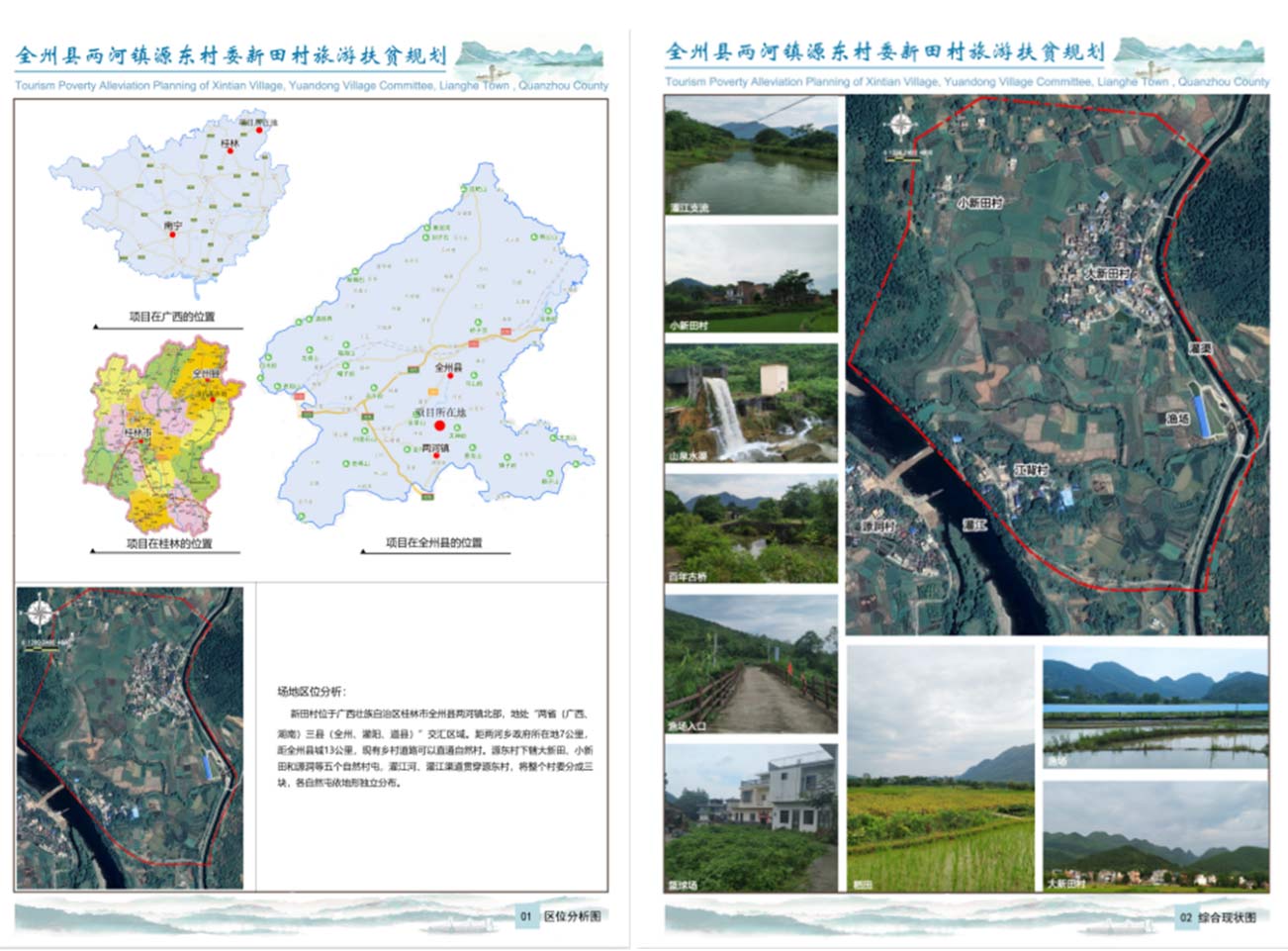1288x951 pixels.
Task: Open the 渔场 pond and mountains photo
Action: [1155, 709]
